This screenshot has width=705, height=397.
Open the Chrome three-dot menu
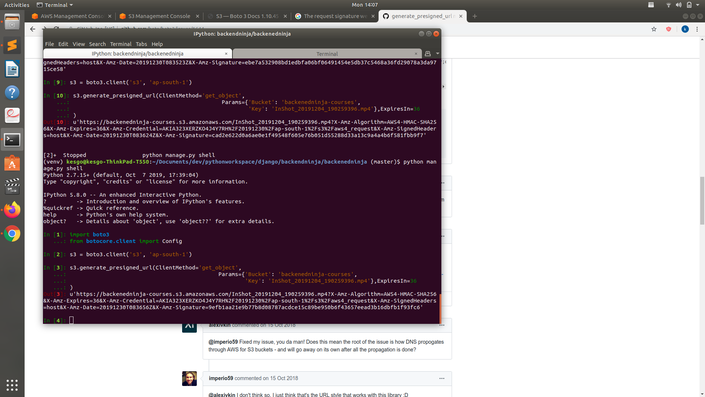(x=697, y=29)
